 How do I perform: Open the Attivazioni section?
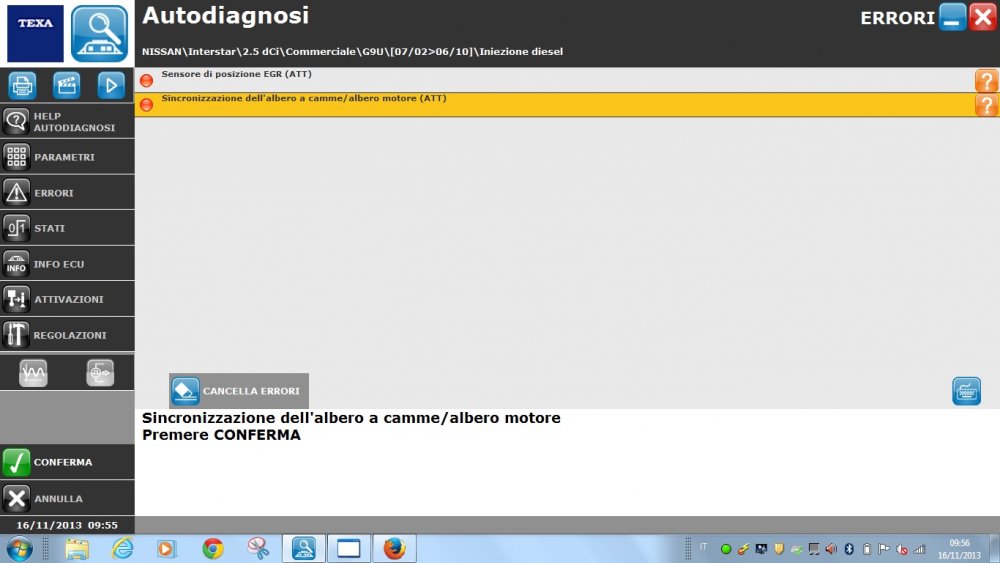pos(67,299)
